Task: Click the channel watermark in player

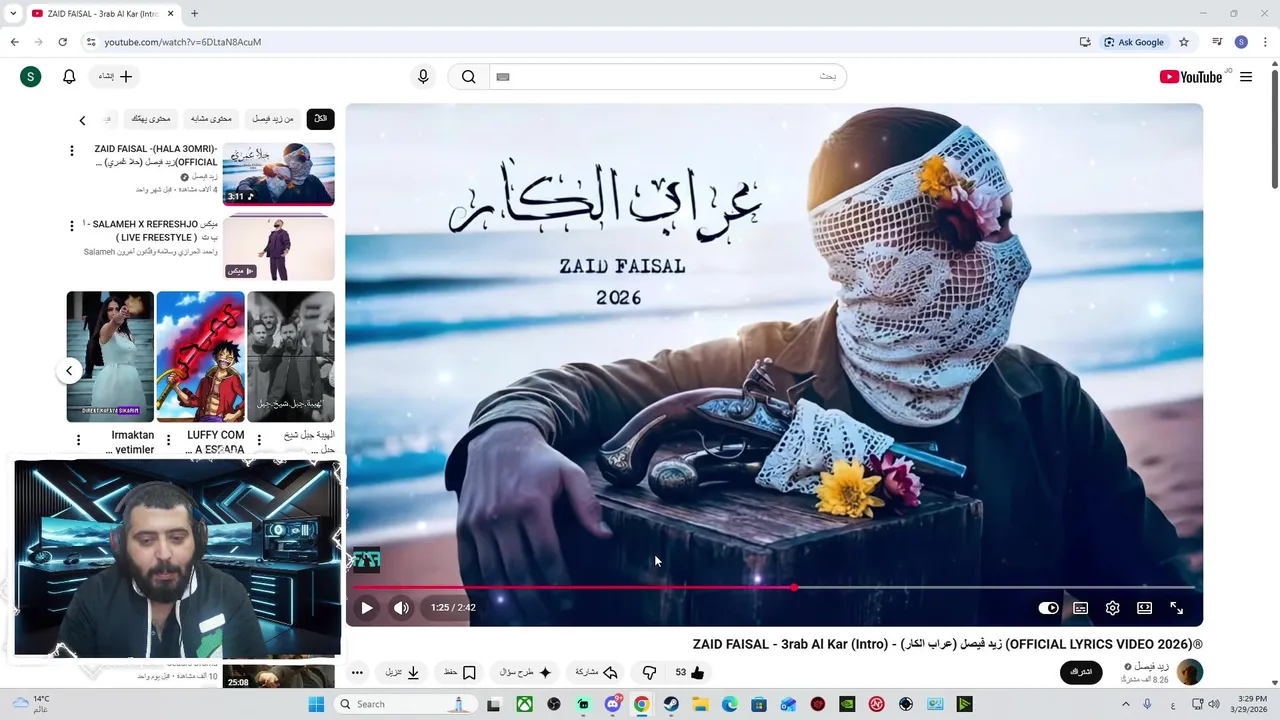Action: coord(366,560)
